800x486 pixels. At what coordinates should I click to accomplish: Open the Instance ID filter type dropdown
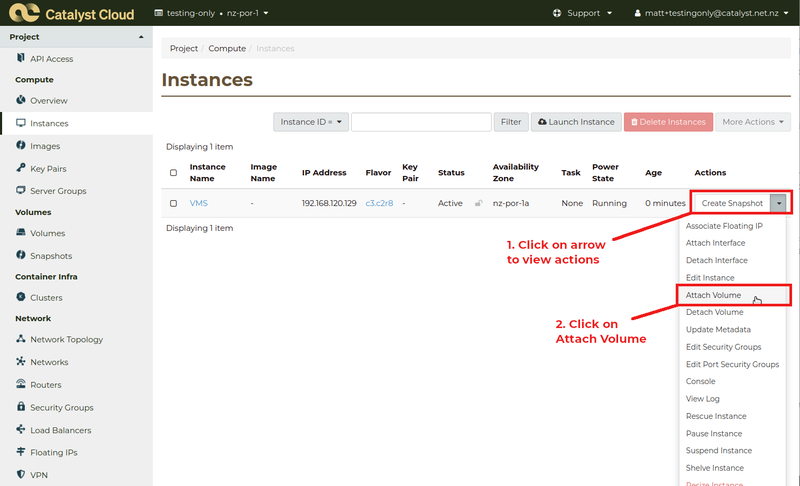[x=311, y=122]
